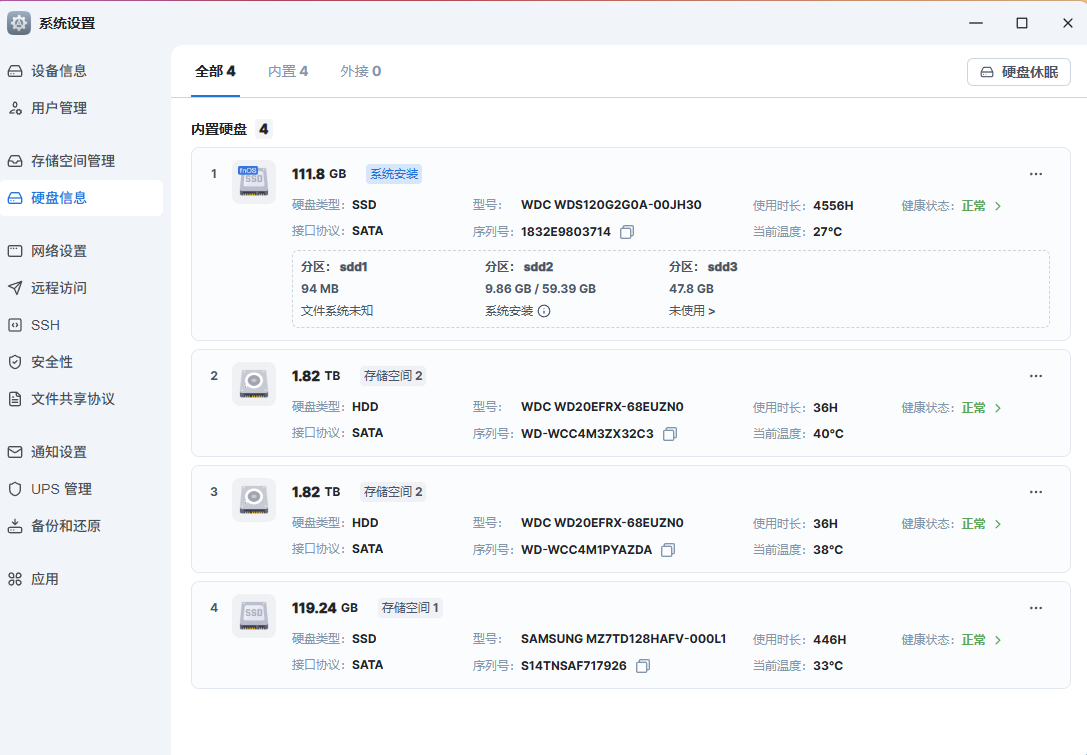The height and width of the screenshot is (755, 1087).
Task: Open UPS 管理 page
Action: (81, 489)
